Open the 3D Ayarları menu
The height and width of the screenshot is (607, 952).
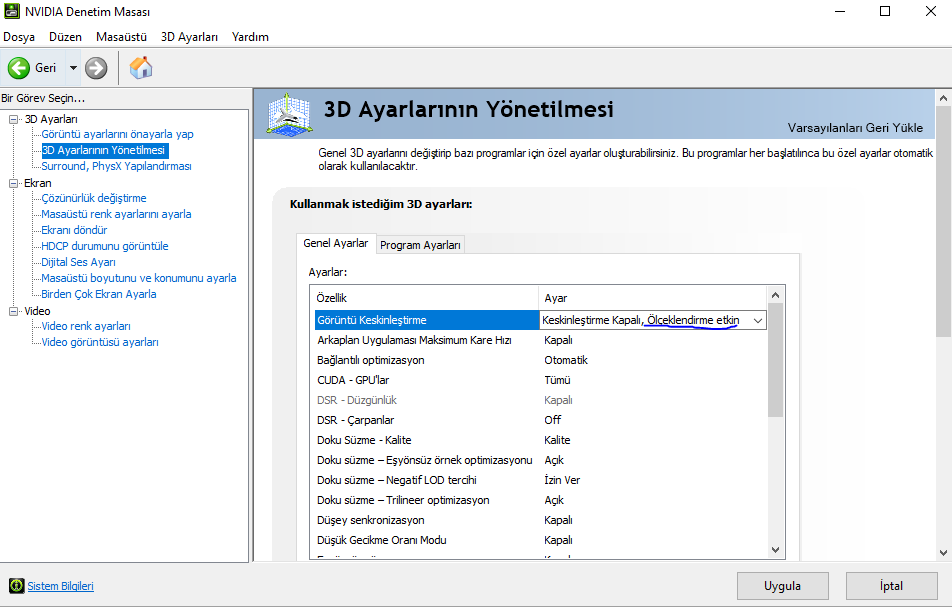click(189, 37)
